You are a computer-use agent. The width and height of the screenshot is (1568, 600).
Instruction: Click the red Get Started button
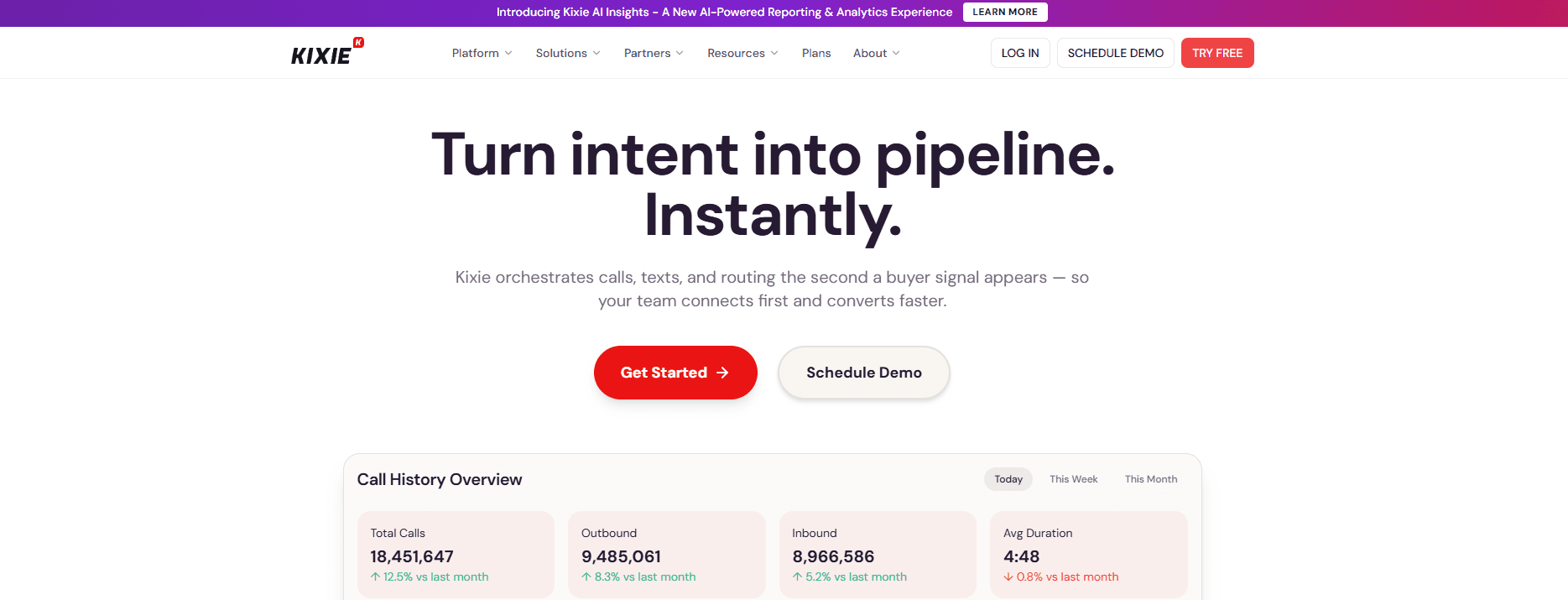click(675, 373)
